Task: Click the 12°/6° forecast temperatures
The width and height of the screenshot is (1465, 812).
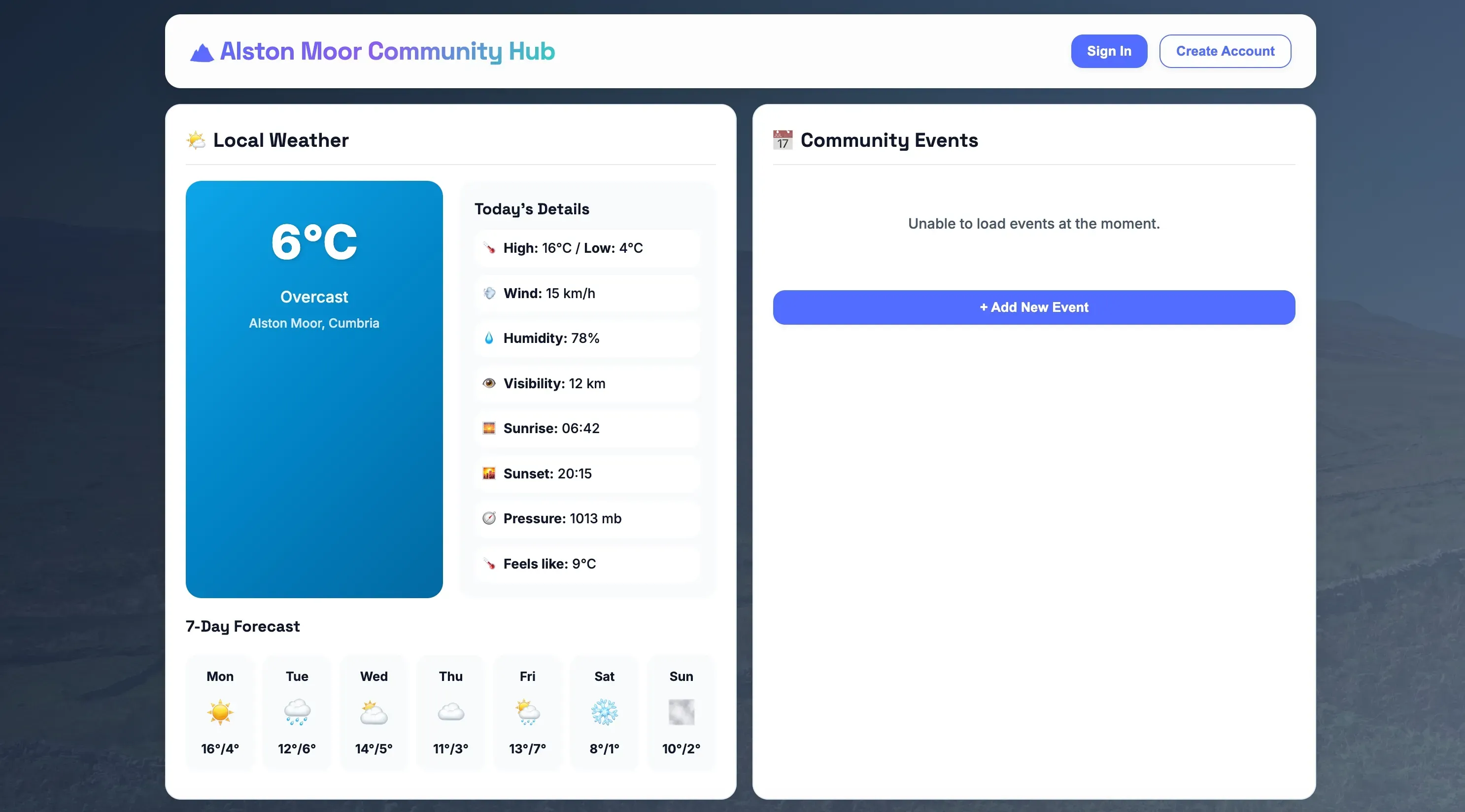Action: [297, 749]
